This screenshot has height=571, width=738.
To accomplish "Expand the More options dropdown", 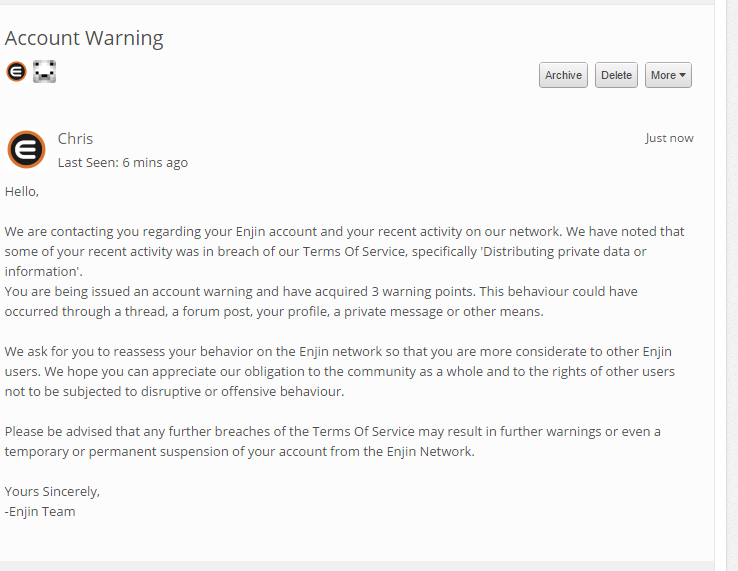I will point(668,75).
